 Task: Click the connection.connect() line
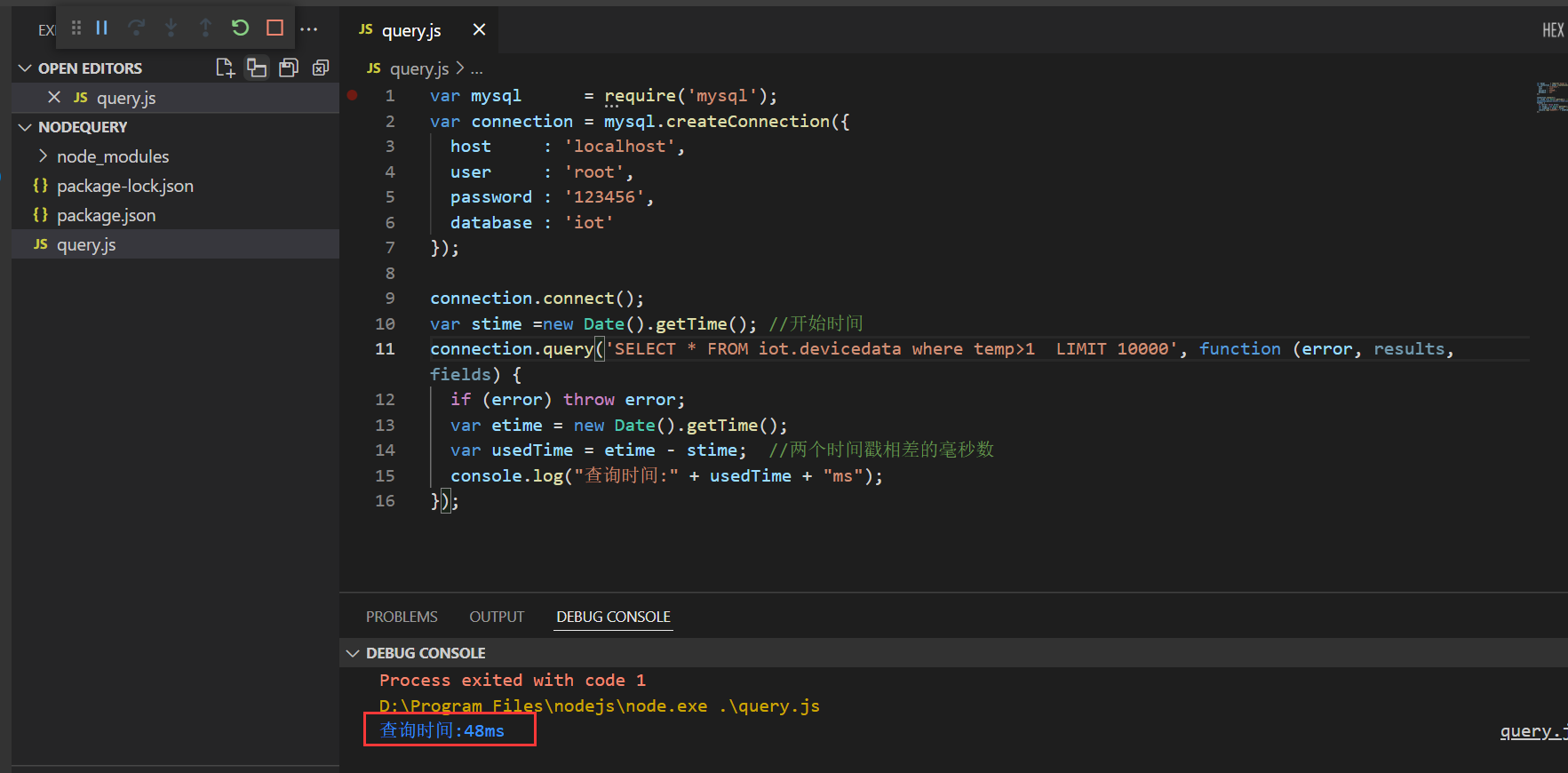[537, 299]
